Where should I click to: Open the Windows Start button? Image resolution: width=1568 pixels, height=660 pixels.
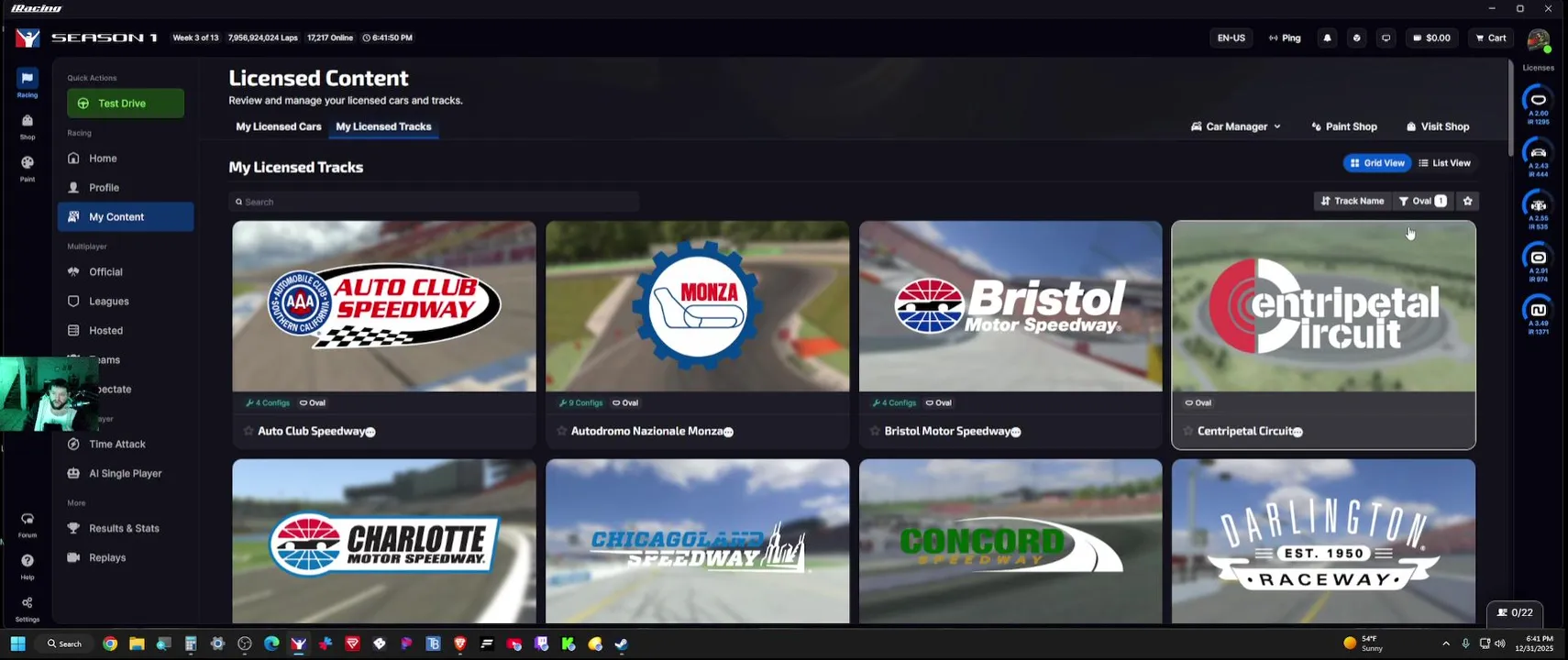tap(17, 643)
